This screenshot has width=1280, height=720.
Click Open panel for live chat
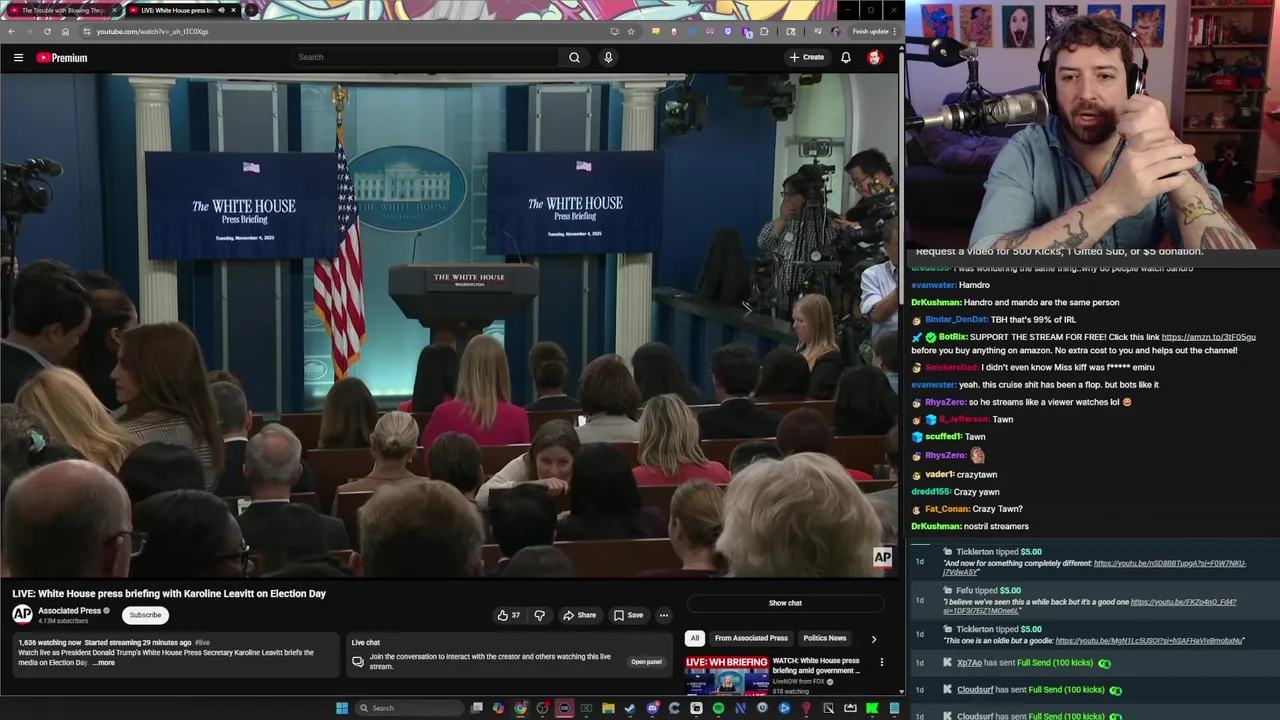pos(646,662)
